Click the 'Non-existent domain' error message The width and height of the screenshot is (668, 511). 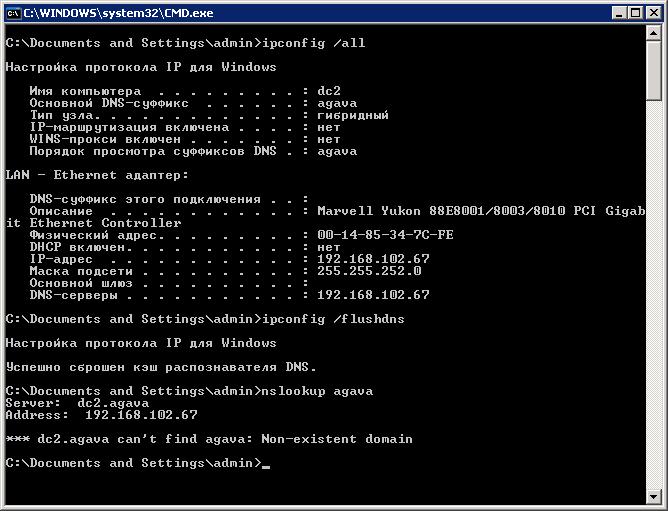click(x=337, y=439)
